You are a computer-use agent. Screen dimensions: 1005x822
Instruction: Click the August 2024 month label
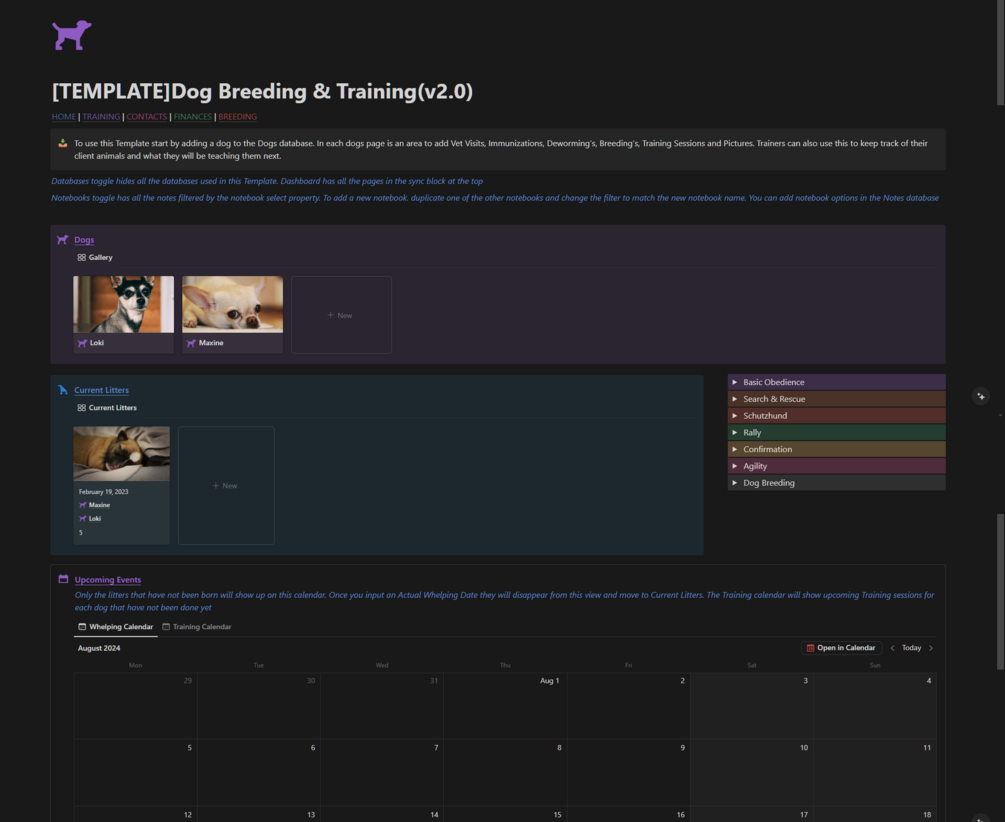point(99,648)
